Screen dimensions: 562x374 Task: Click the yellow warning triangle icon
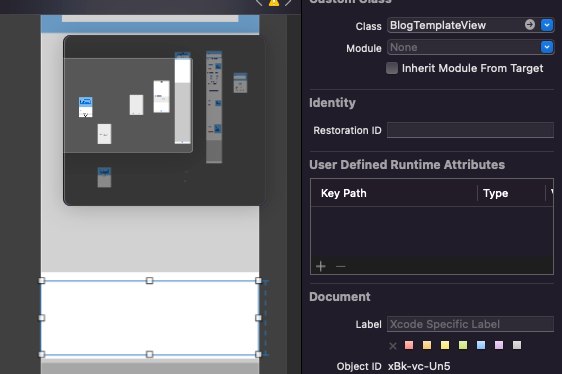coord(274,2)
